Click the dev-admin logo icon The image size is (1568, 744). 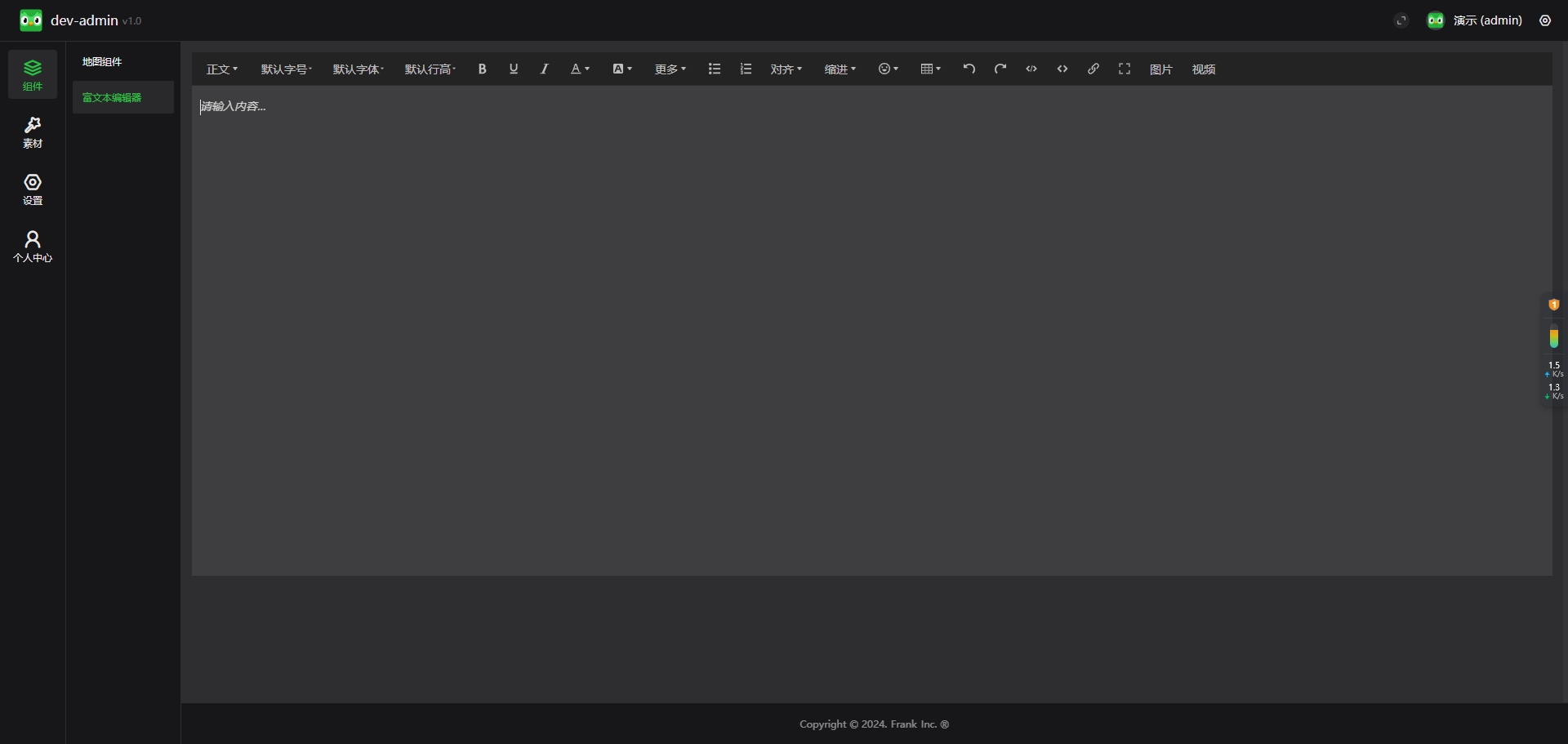point(31,20)
